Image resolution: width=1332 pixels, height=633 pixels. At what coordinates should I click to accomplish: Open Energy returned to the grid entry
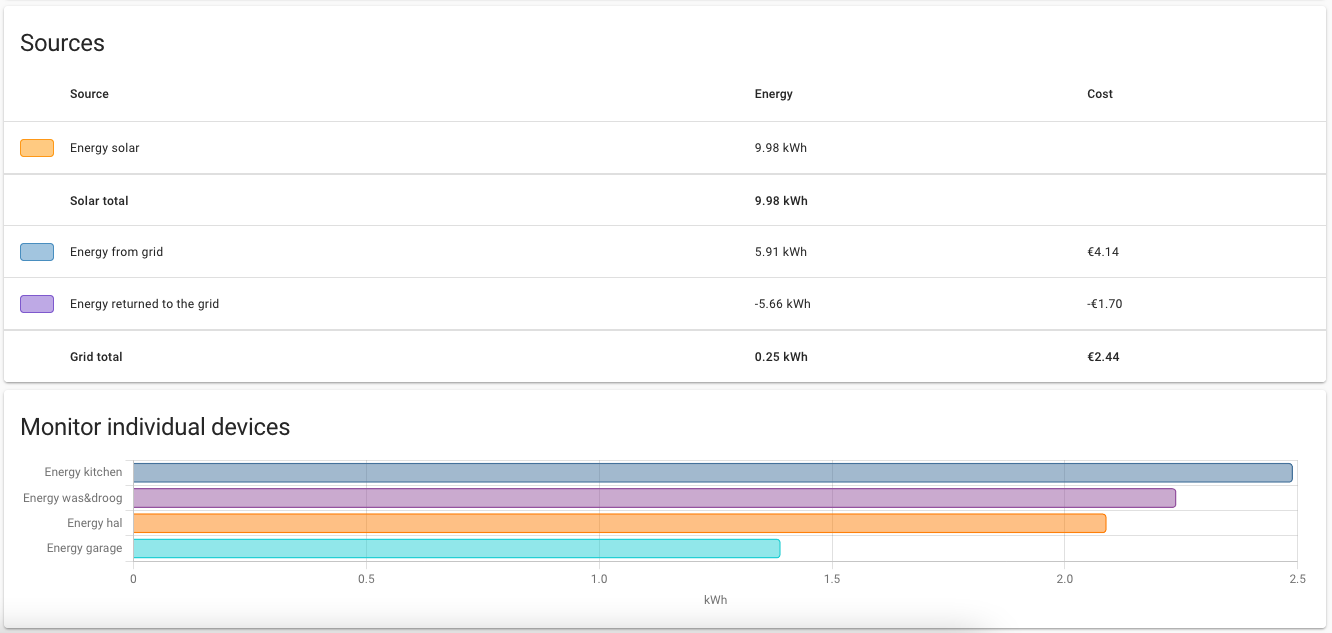[x=144, y=304]
